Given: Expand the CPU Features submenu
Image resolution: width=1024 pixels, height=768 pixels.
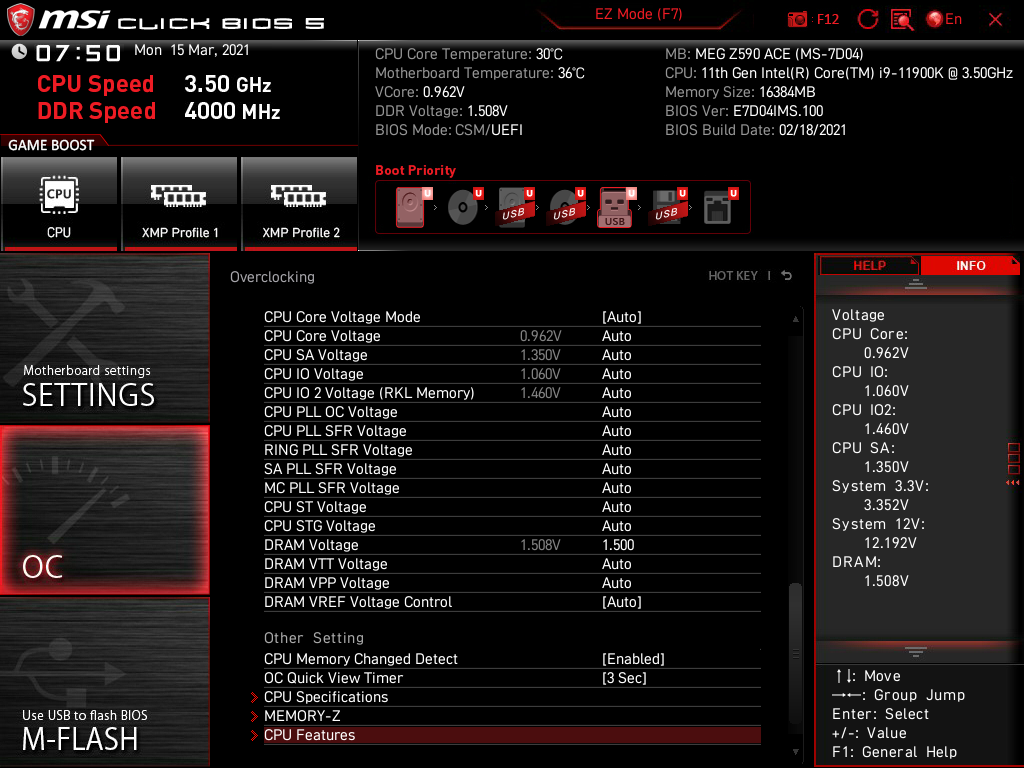Looking at the screenshot, I should [310, 735].
